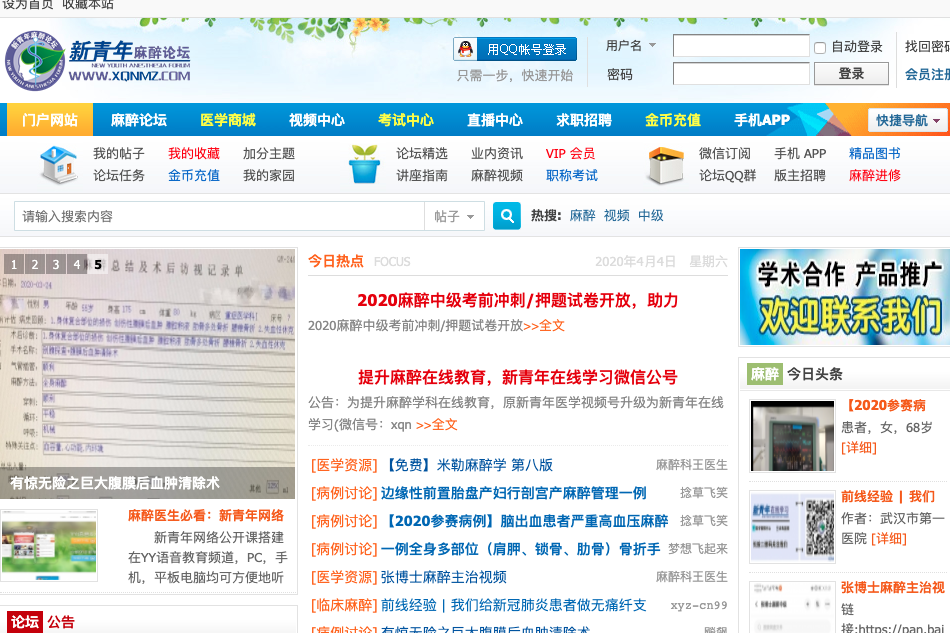Open post 张博士麻醉主治视频 in list
This screenshot has height=633, width=950.
(x=443, y=577)
